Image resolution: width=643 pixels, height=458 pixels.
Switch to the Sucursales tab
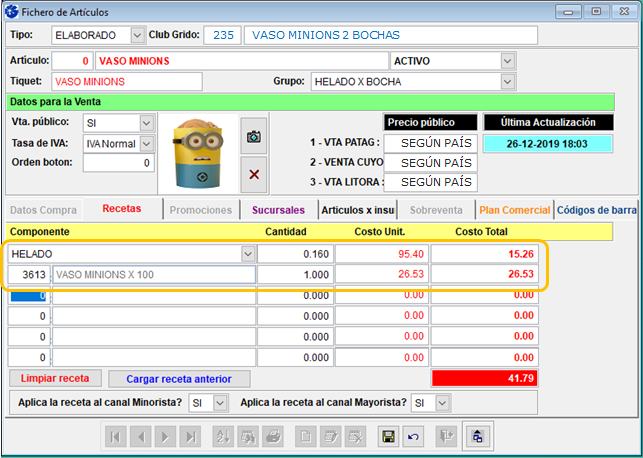tap(279, 210)
